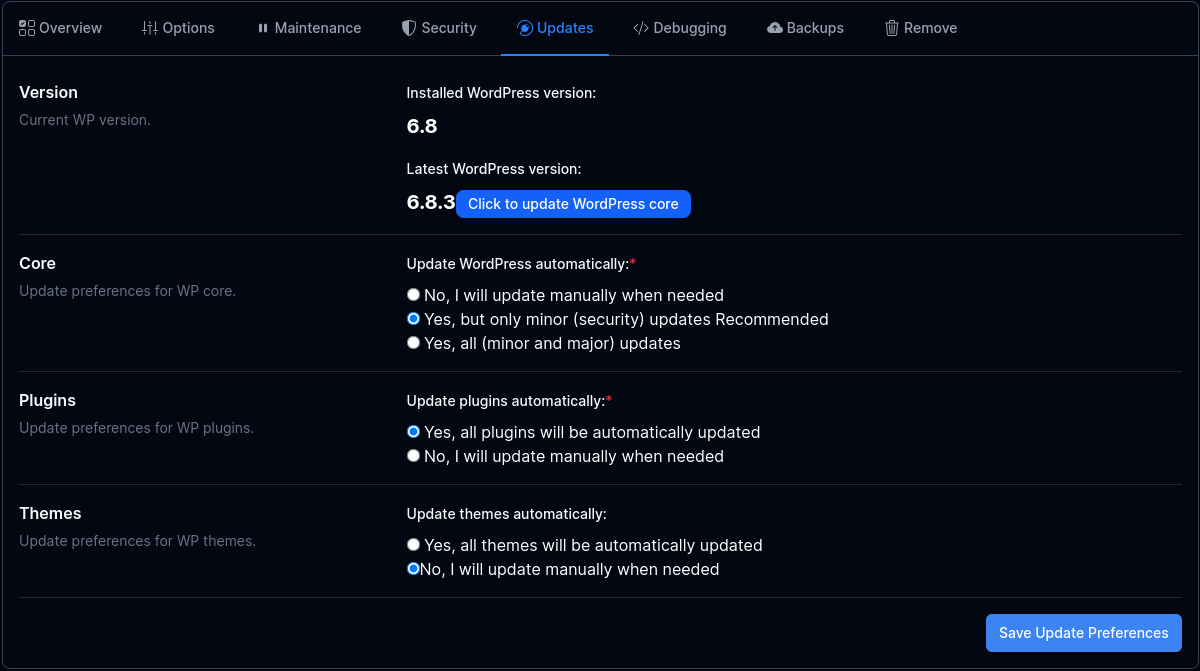Click the Maintenance pause icon
The height and width of the screenshot is (671, 1200).
click(263, 28)
